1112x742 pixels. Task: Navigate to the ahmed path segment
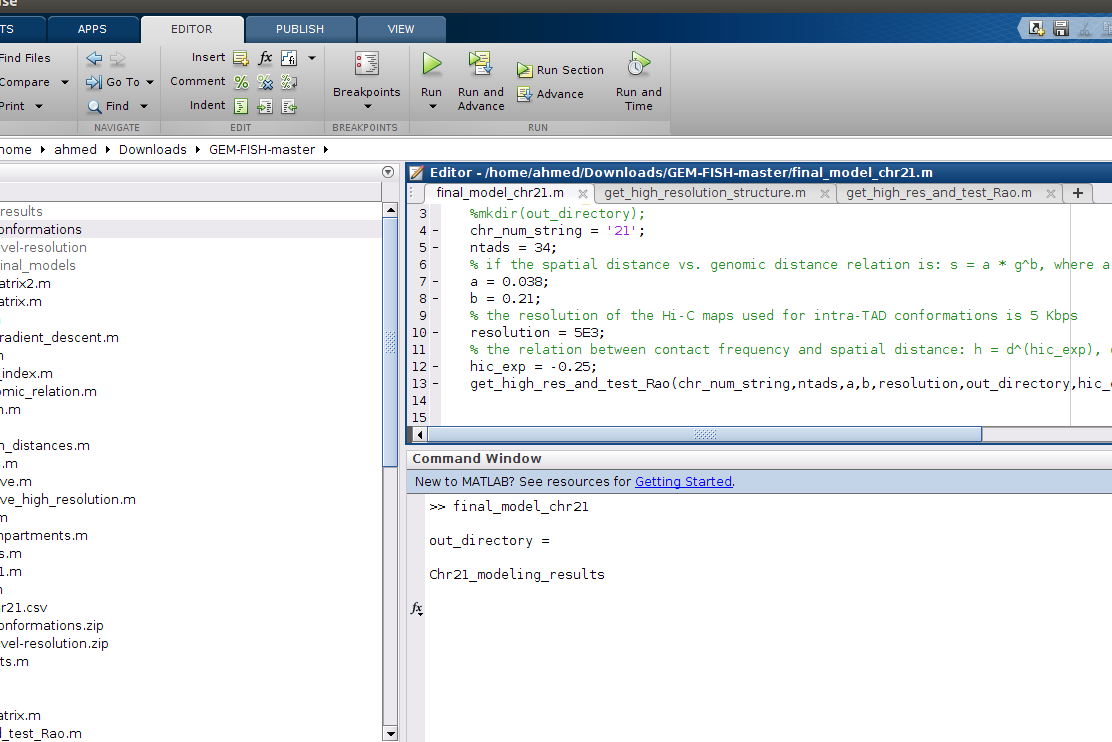point(75,150)
